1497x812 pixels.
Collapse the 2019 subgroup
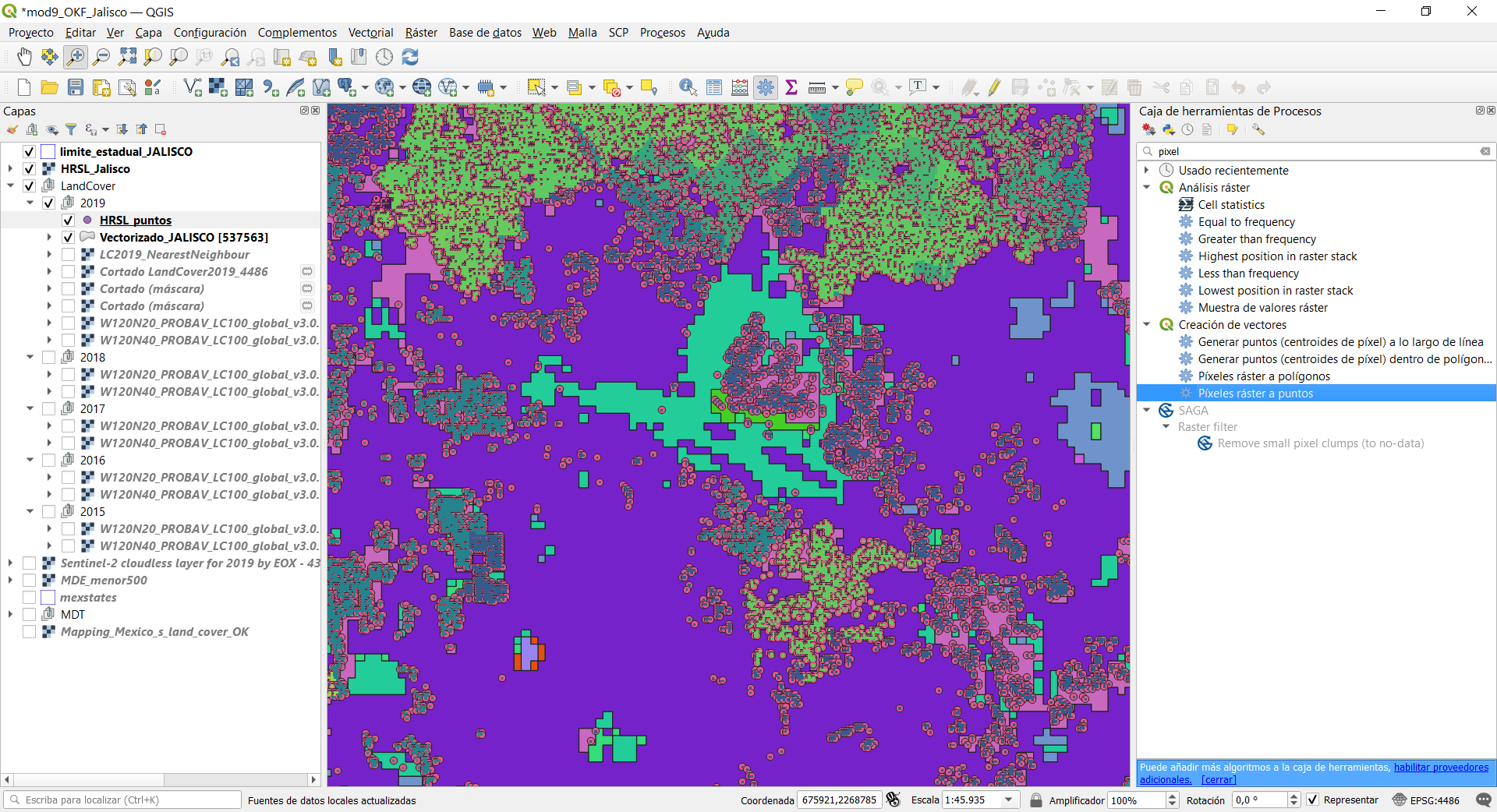click(x=30, y=203)
